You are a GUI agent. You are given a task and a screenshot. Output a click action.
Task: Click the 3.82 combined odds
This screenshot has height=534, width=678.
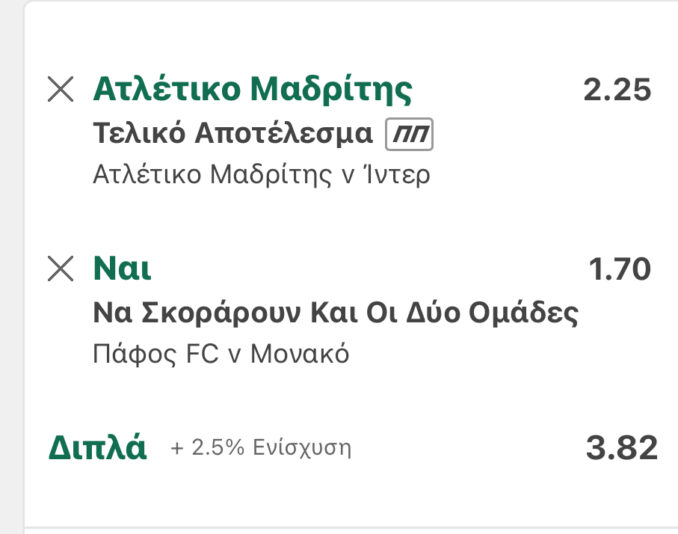pos(621,448)
